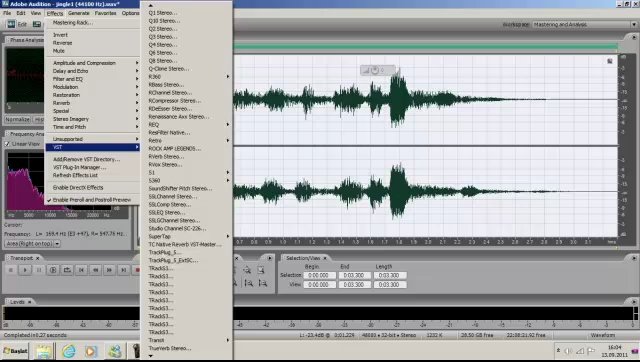Image resolution: width=640 pixels, height=362 pixels.
Task: Switch to Multitrack view icon
Action: point(37,24)
